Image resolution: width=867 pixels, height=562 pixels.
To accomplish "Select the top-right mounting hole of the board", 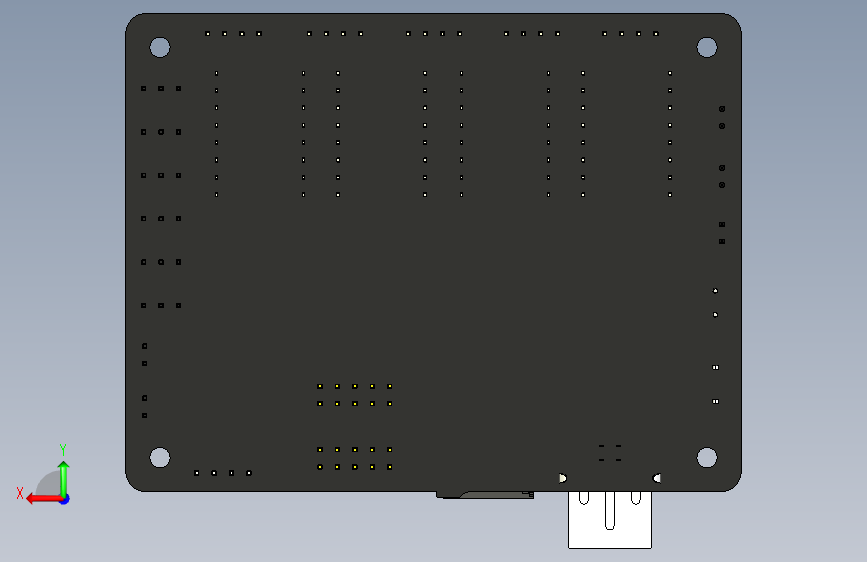I will tap(707, 48).
